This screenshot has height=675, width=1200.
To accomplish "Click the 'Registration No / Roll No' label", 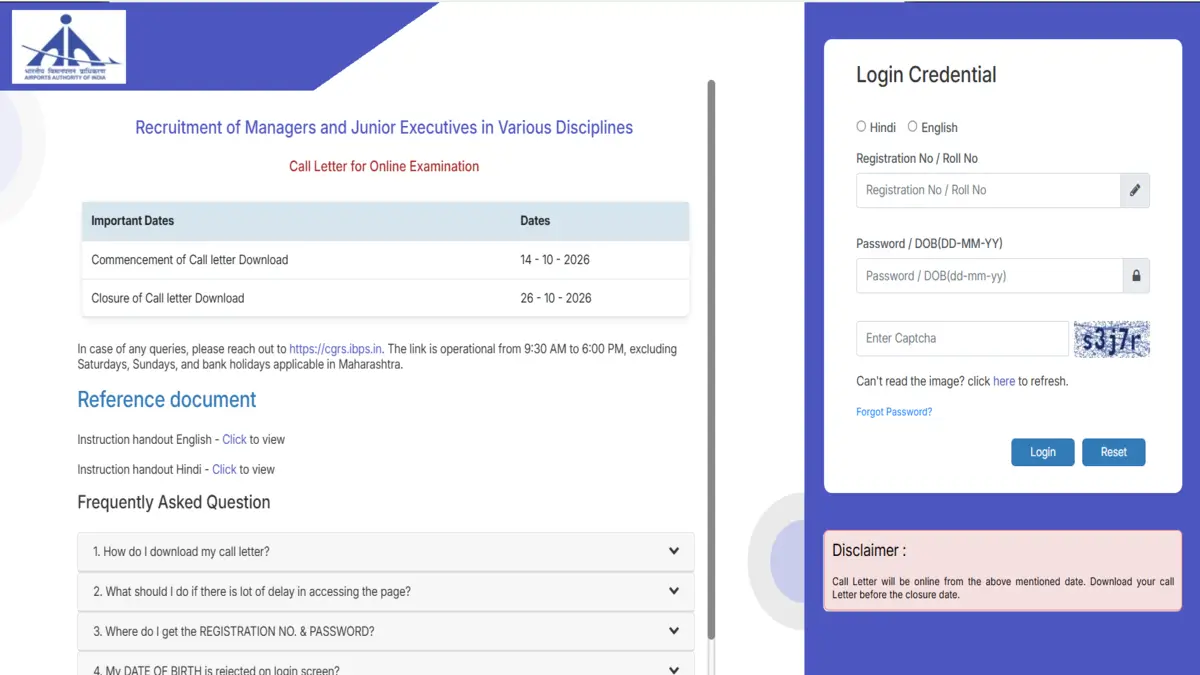I will (x=917, y=159).
